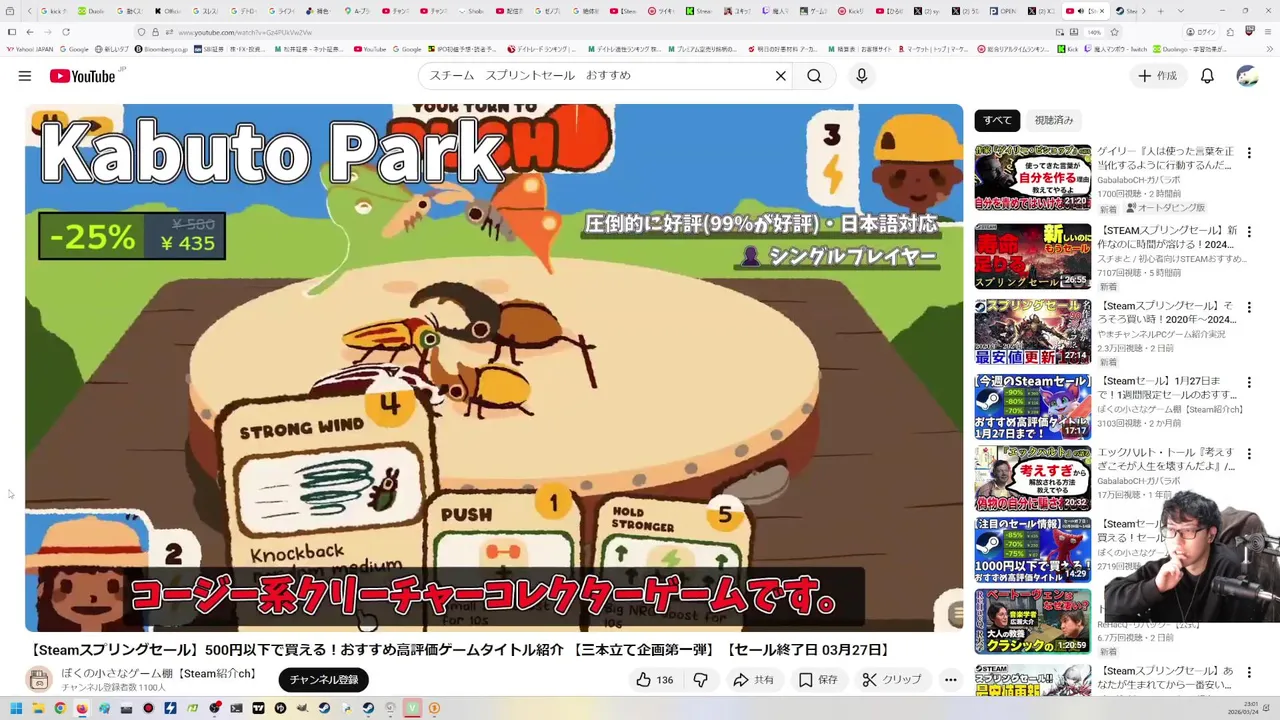Open more actions ellipsis under video
1280x720 pixels.
click(951, 680)
